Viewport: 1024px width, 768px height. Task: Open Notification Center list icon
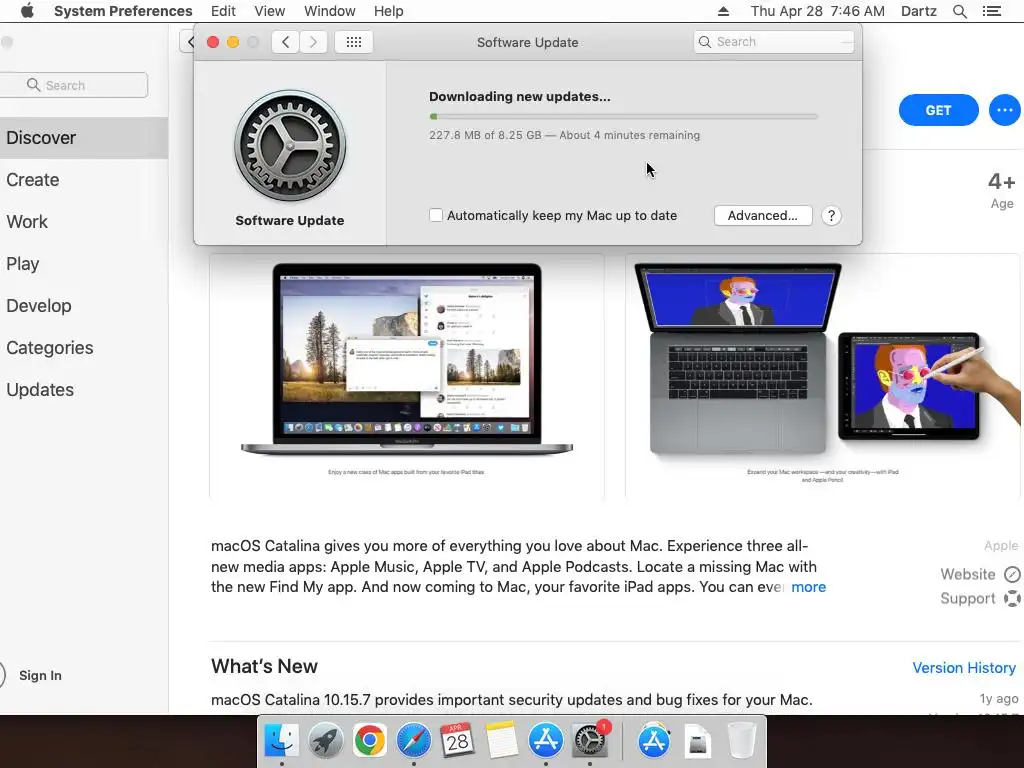click(x=991, y=11)
